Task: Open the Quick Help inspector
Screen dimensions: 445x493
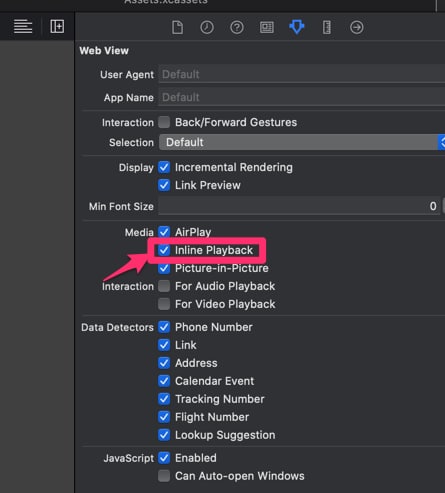Action: (x=237, y=27)
